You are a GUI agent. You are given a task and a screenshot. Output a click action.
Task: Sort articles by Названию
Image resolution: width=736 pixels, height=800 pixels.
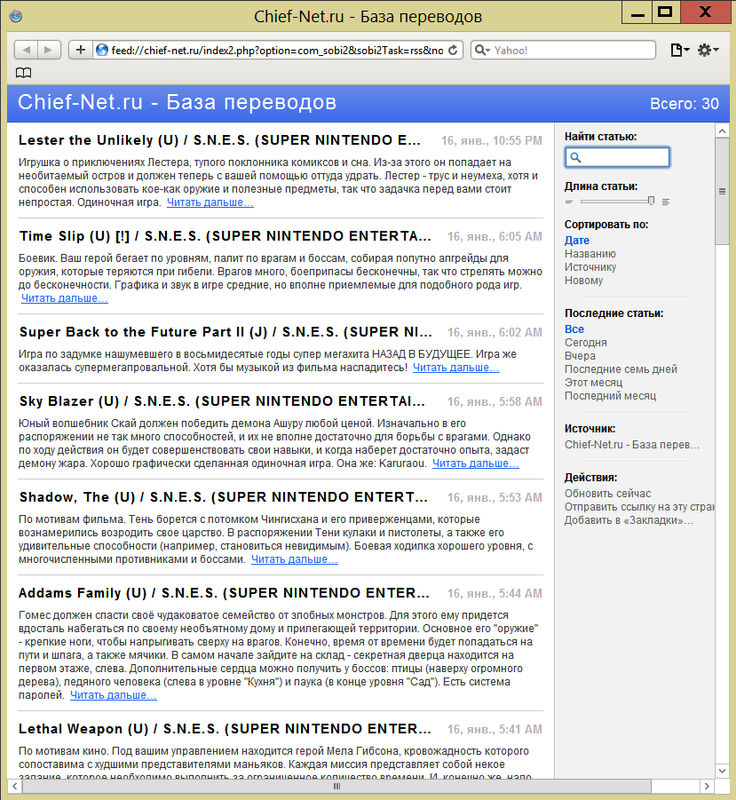pyautogui.click(x=590, y=254)
